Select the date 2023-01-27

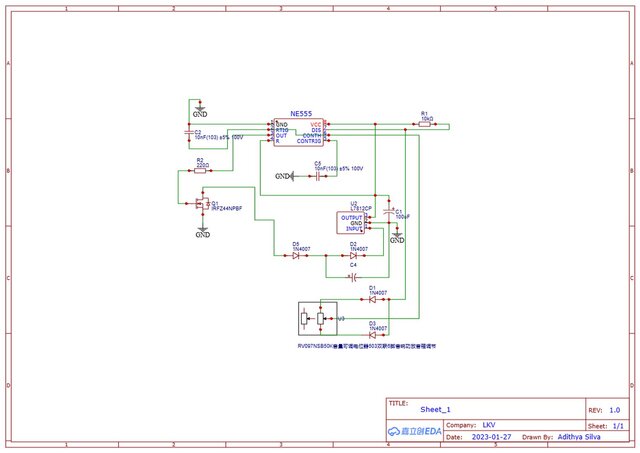pyautogui.click(x=491, y=437)
